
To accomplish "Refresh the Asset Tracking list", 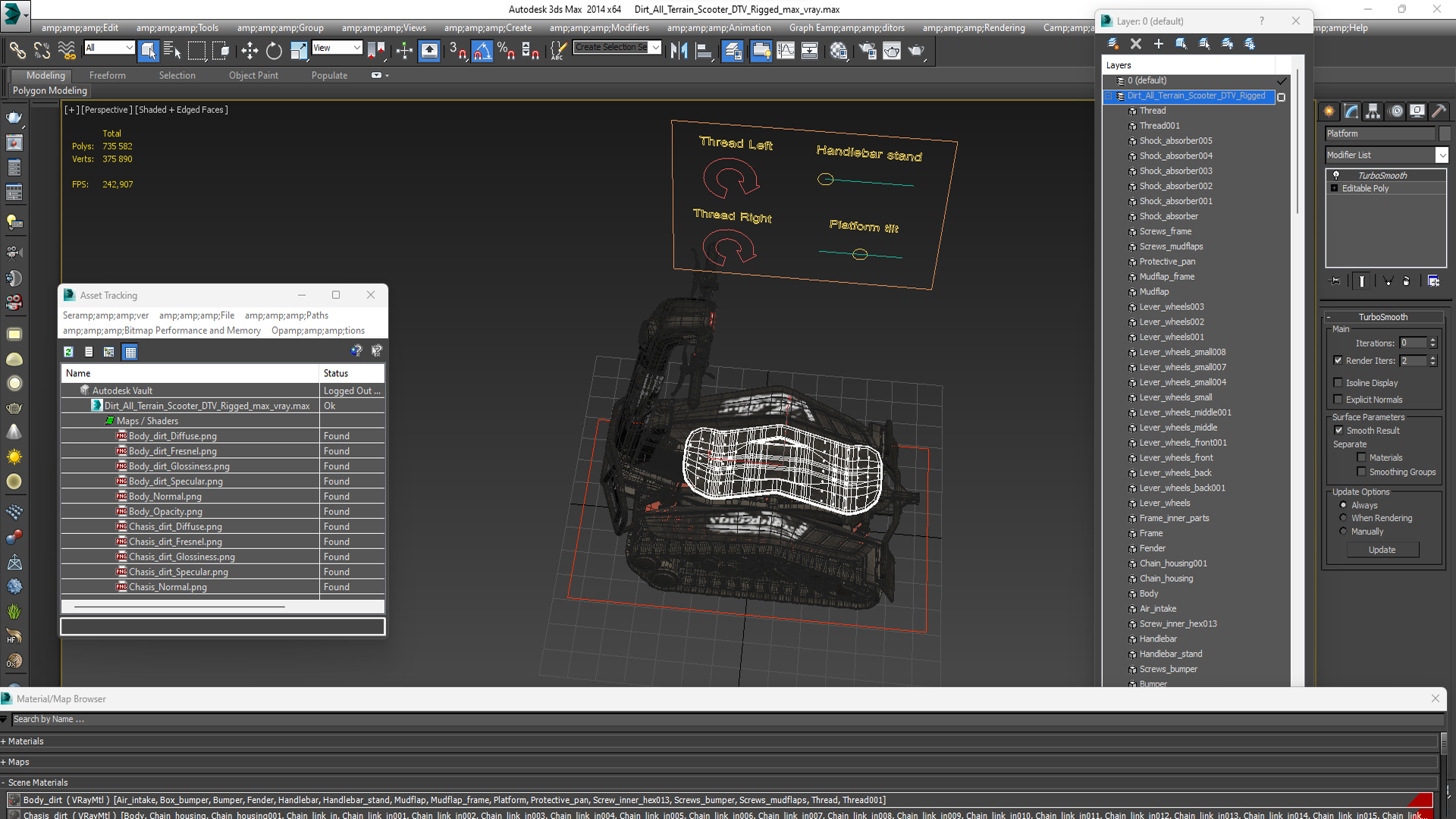I will (68, 352).
